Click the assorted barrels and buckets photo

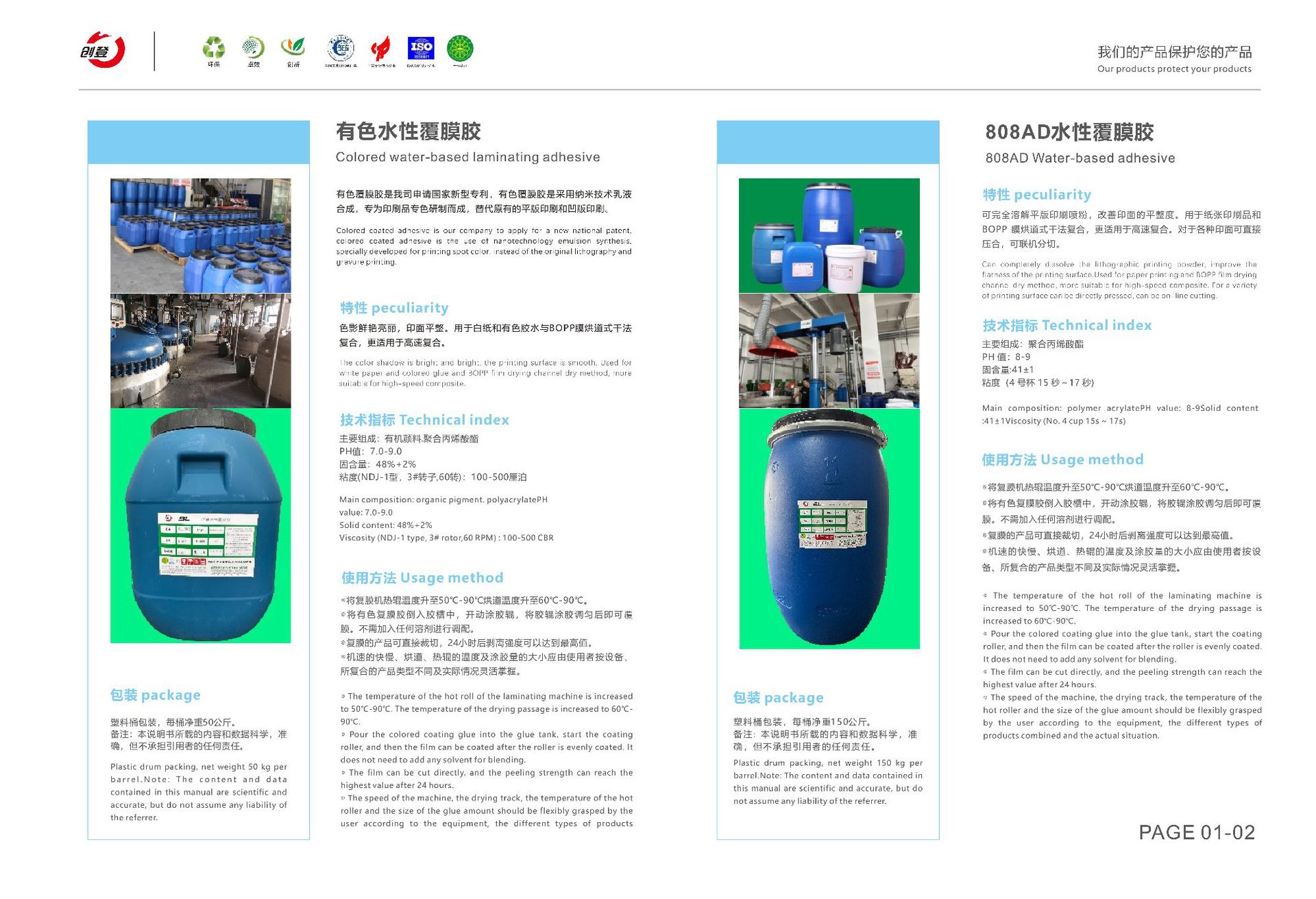point(829,235)
